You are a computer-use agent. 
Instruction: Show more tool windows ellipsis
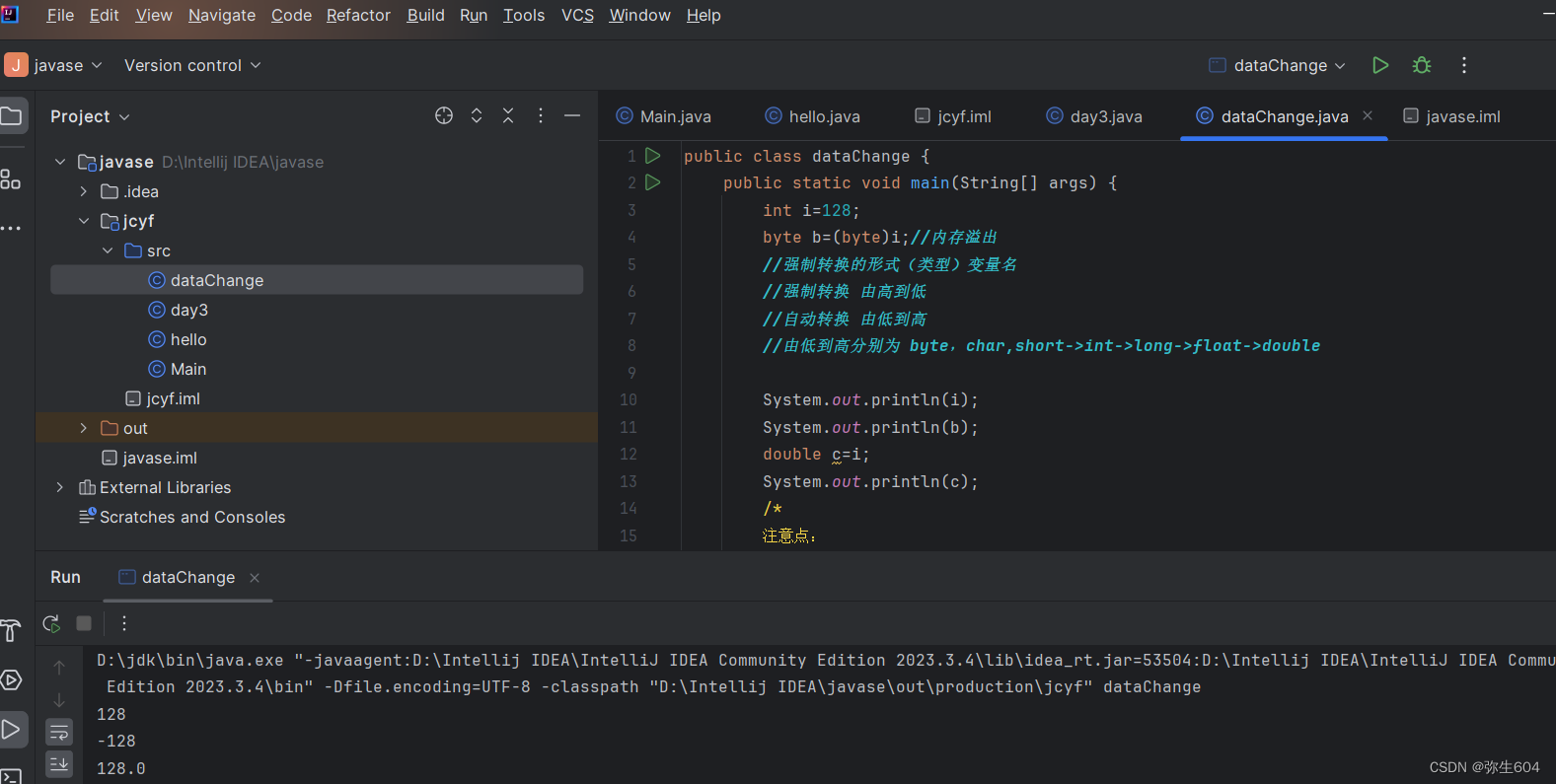pyautogui.click(x=11, y=228)
